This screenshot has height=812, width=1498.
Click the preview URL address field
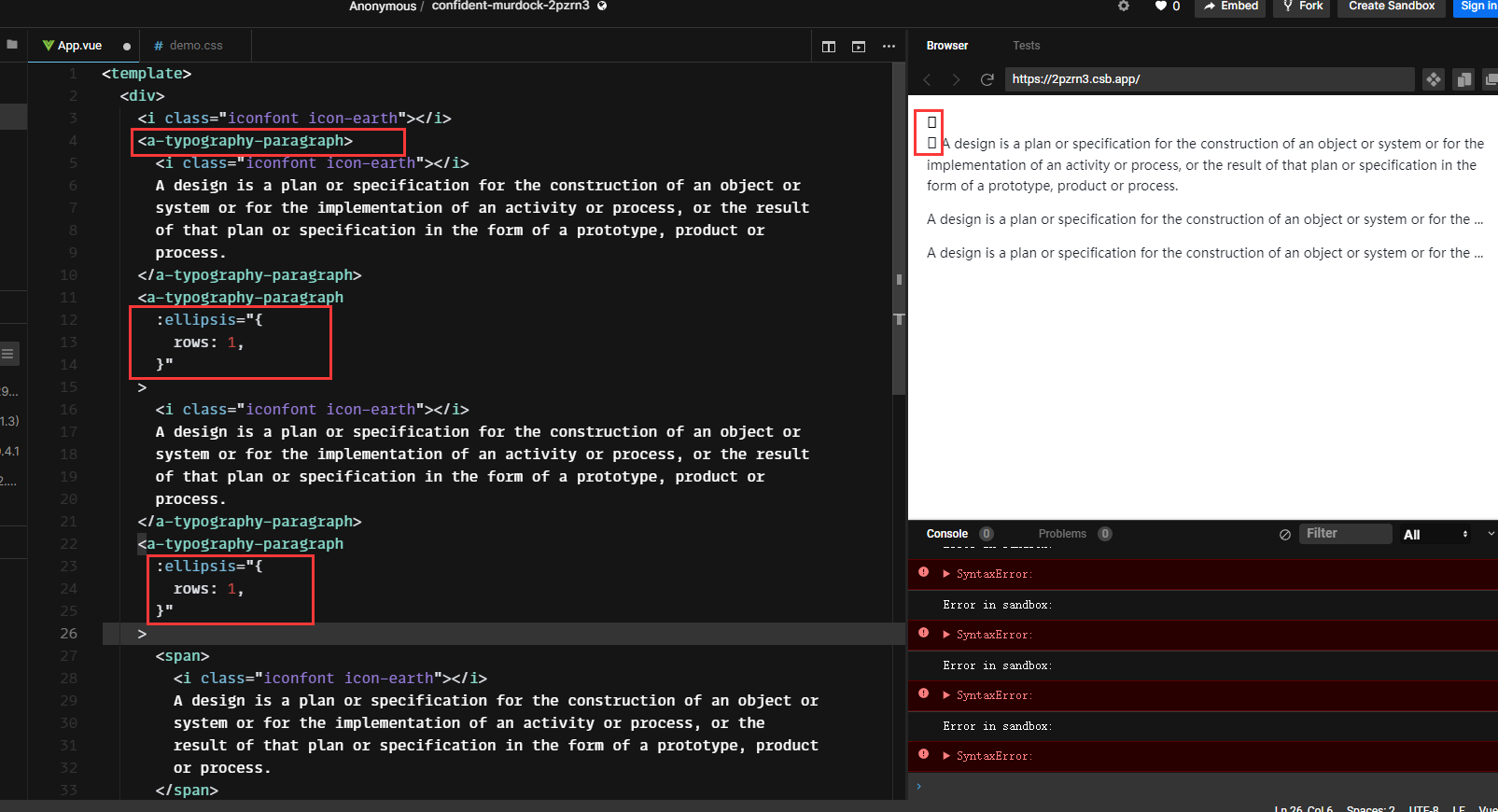tap(1210, 79)
